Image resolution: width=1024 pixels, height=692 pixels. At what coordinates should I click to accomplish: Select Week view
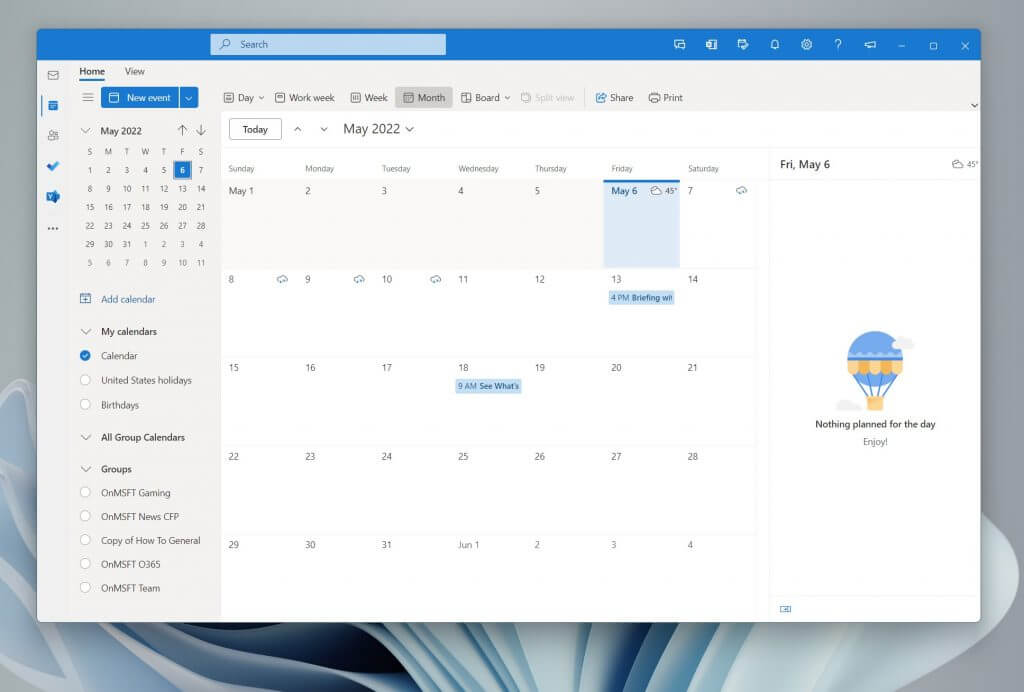[x=369, y=97]
